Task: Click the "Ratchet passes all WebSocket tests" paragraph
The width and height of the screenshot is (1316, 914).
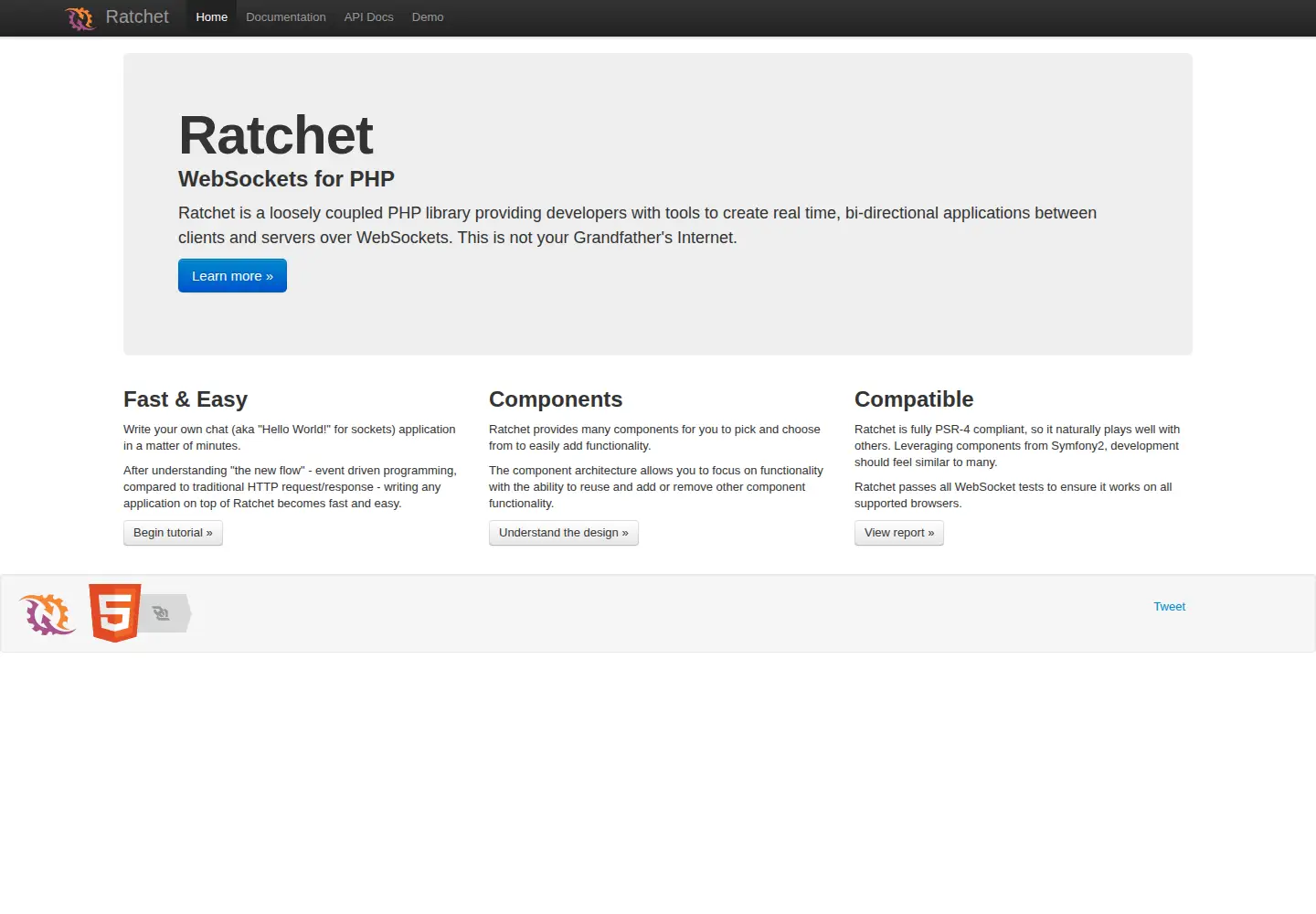Action: coord(1014,495)
